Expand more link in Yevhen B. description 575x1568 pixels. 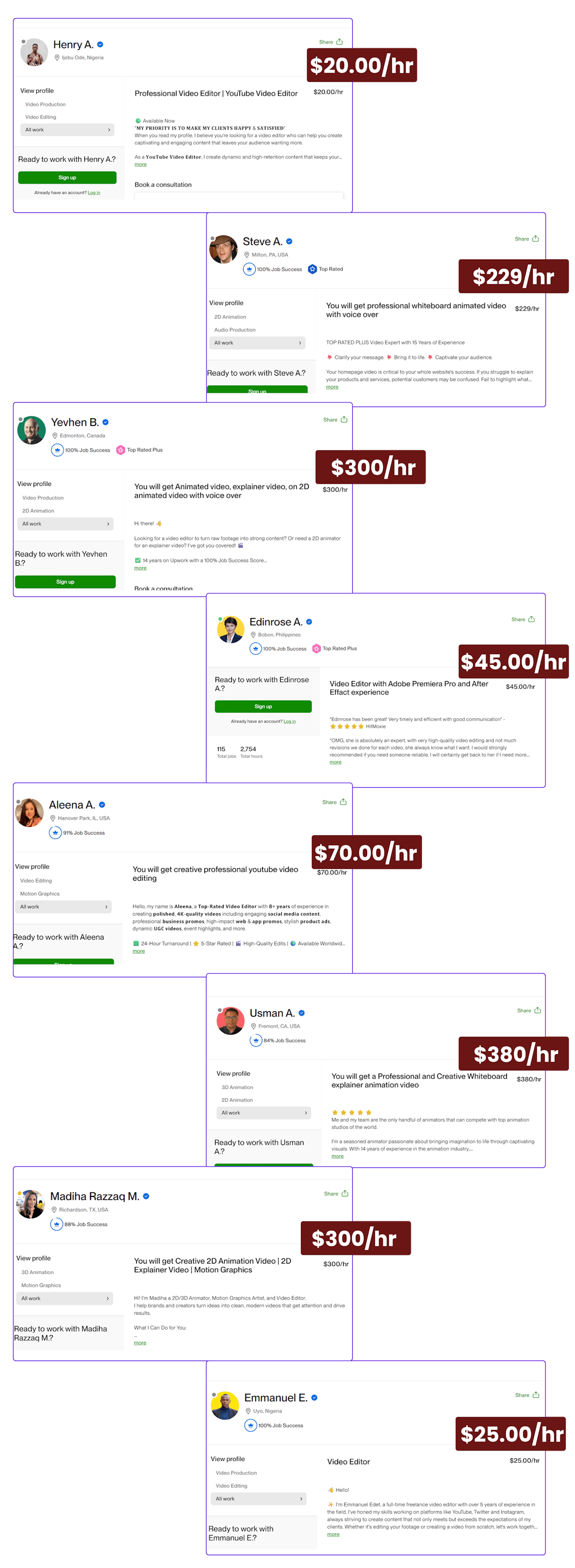(x=140, y=568)
